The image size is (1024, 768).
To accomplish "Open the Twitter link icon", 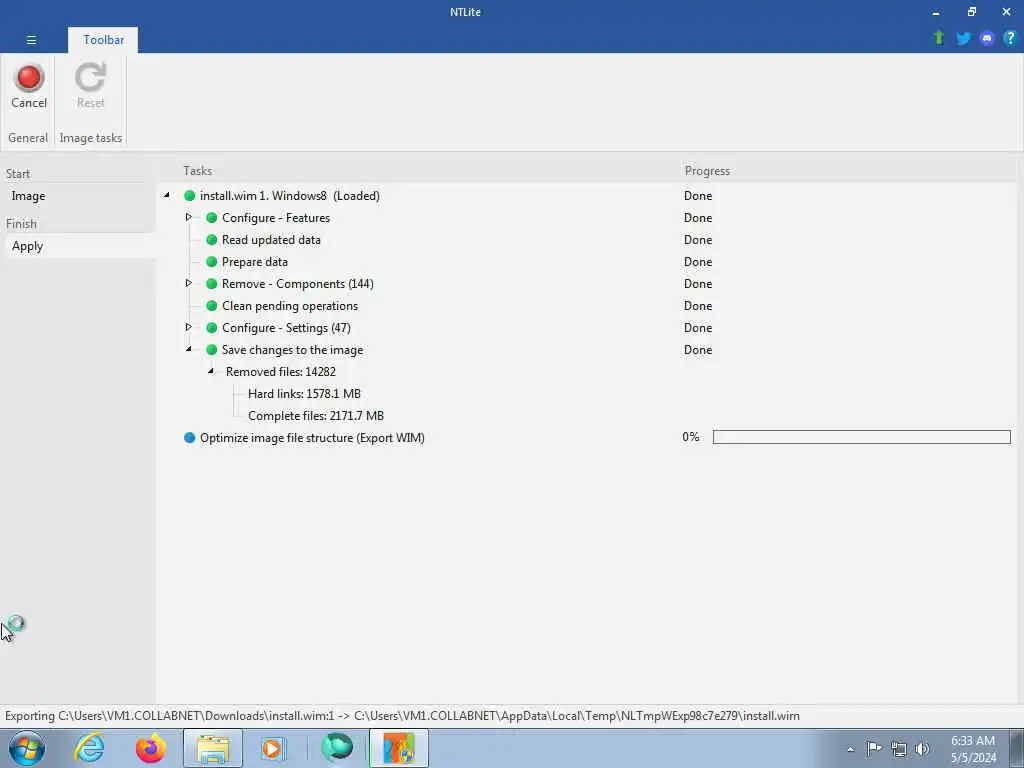I will 963,38.
